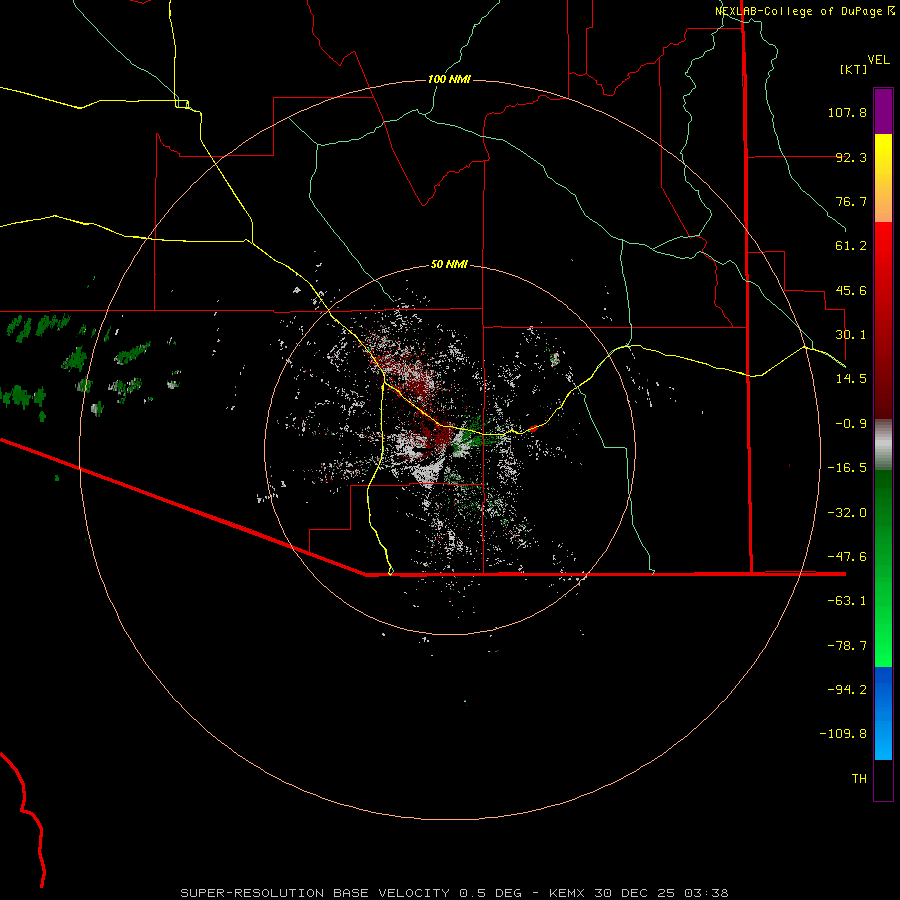
Task: Click the TH label at the legend bottom
Action: [x=859, y=779]
